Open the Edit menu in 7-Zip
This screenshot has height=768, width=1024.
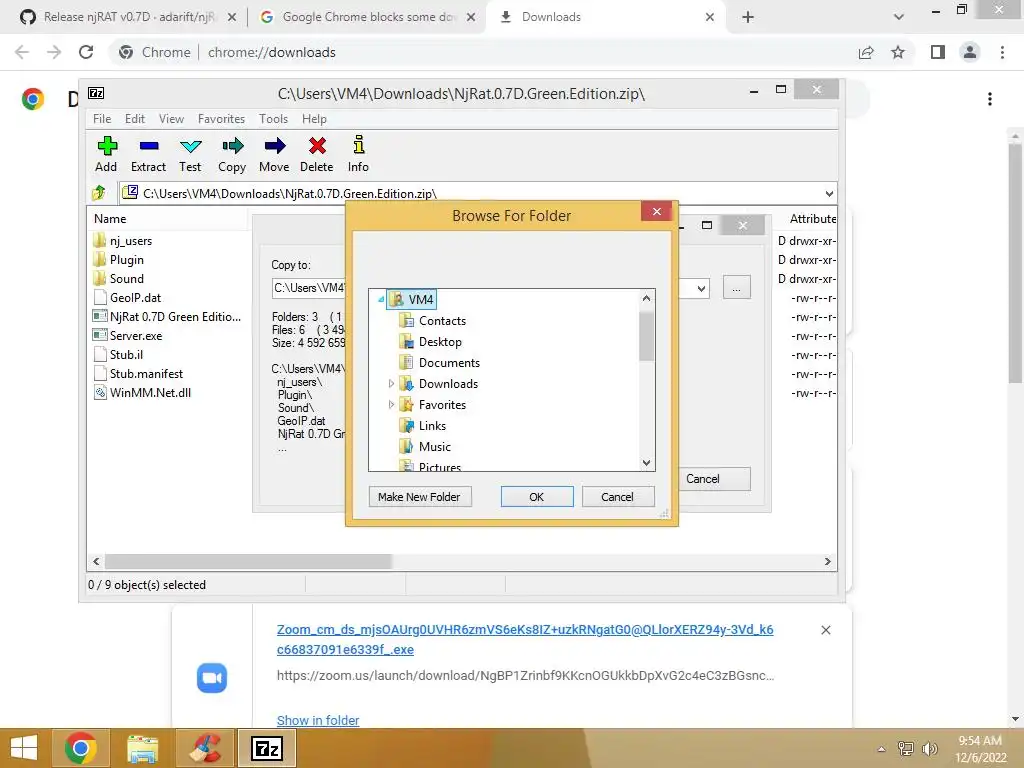135,119
